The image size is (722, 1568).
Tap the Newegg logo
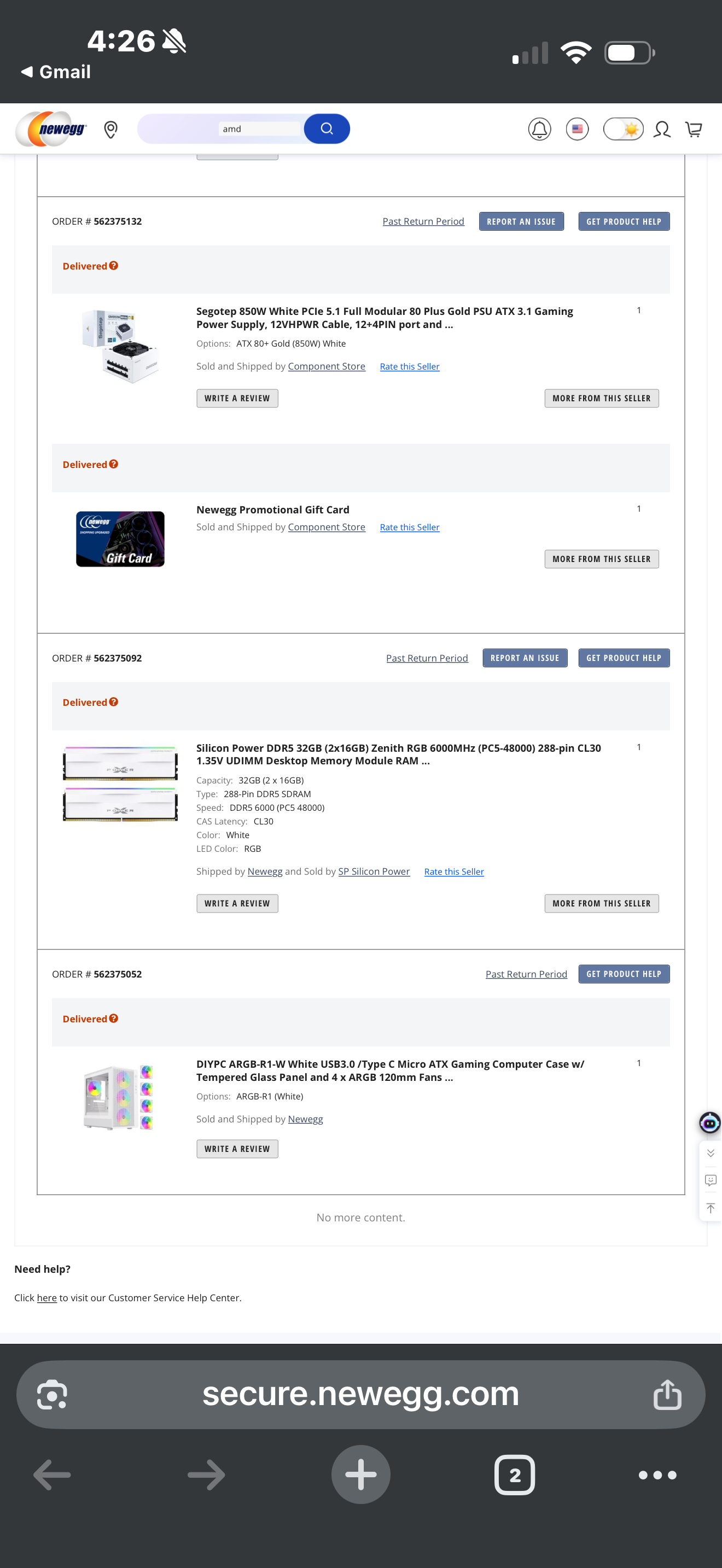[x=52, y=128]
